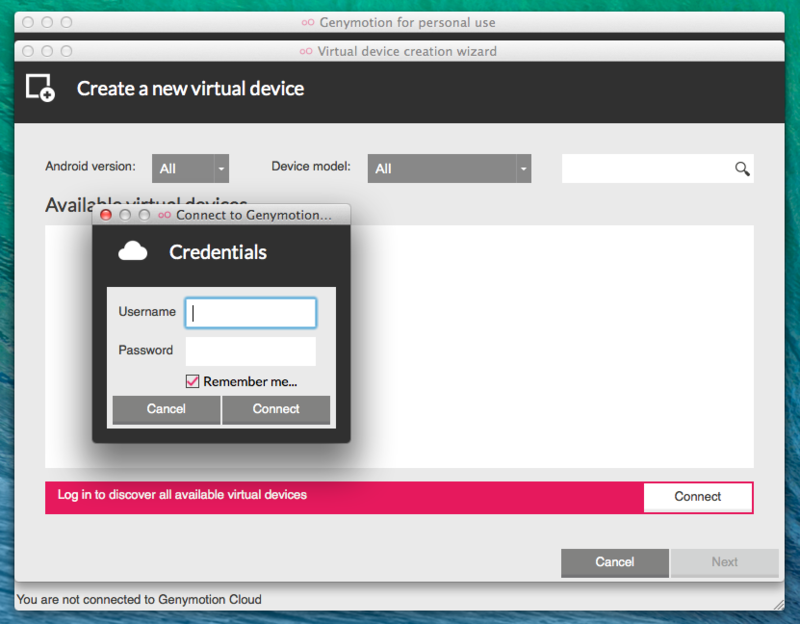800x624 pixels.
Task: Click the Genymotion logo in the main window title bar
Action: 308,22
